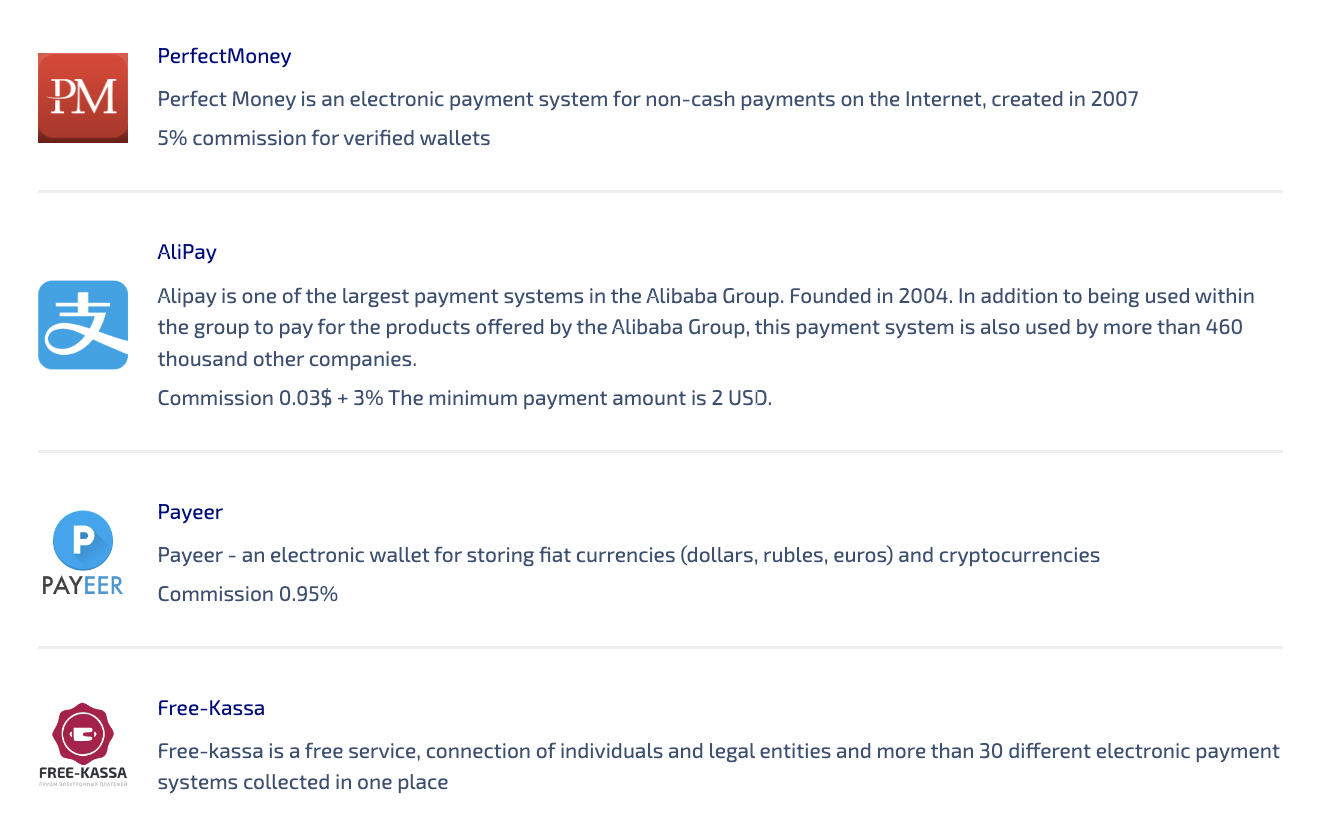Screen dimensions: 1334x830
Task: Click the 5% commission for verified wallets text
Action: coord(324,138)
